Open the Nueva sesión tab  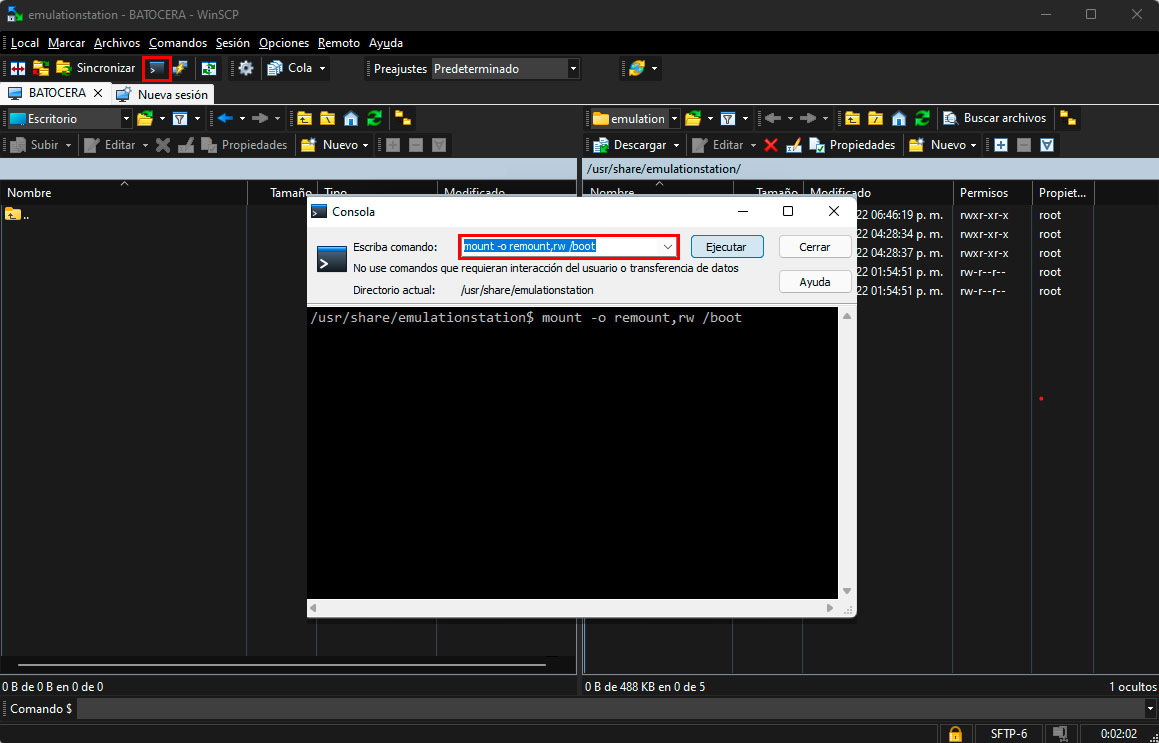(x=163, y=94)
